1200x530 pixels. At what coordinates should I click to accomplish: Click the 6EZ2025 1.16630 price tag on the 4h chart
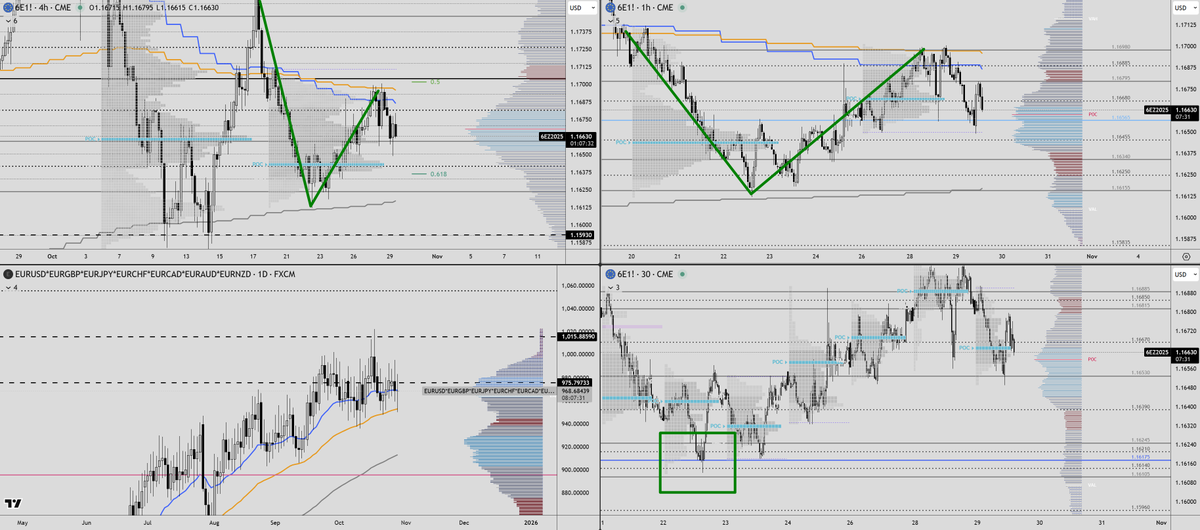tap(565, 139)
